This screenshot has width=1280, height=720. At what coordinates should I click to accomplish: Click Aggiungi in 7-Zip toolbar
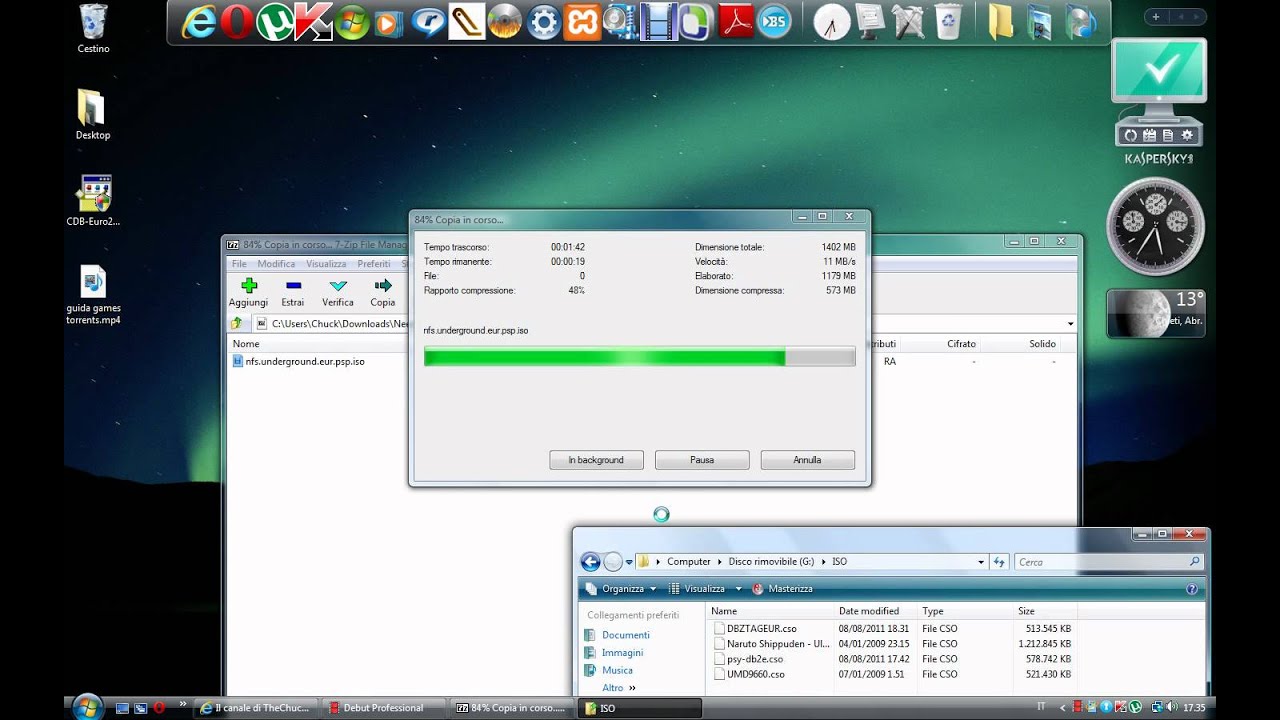click(248, 293)
